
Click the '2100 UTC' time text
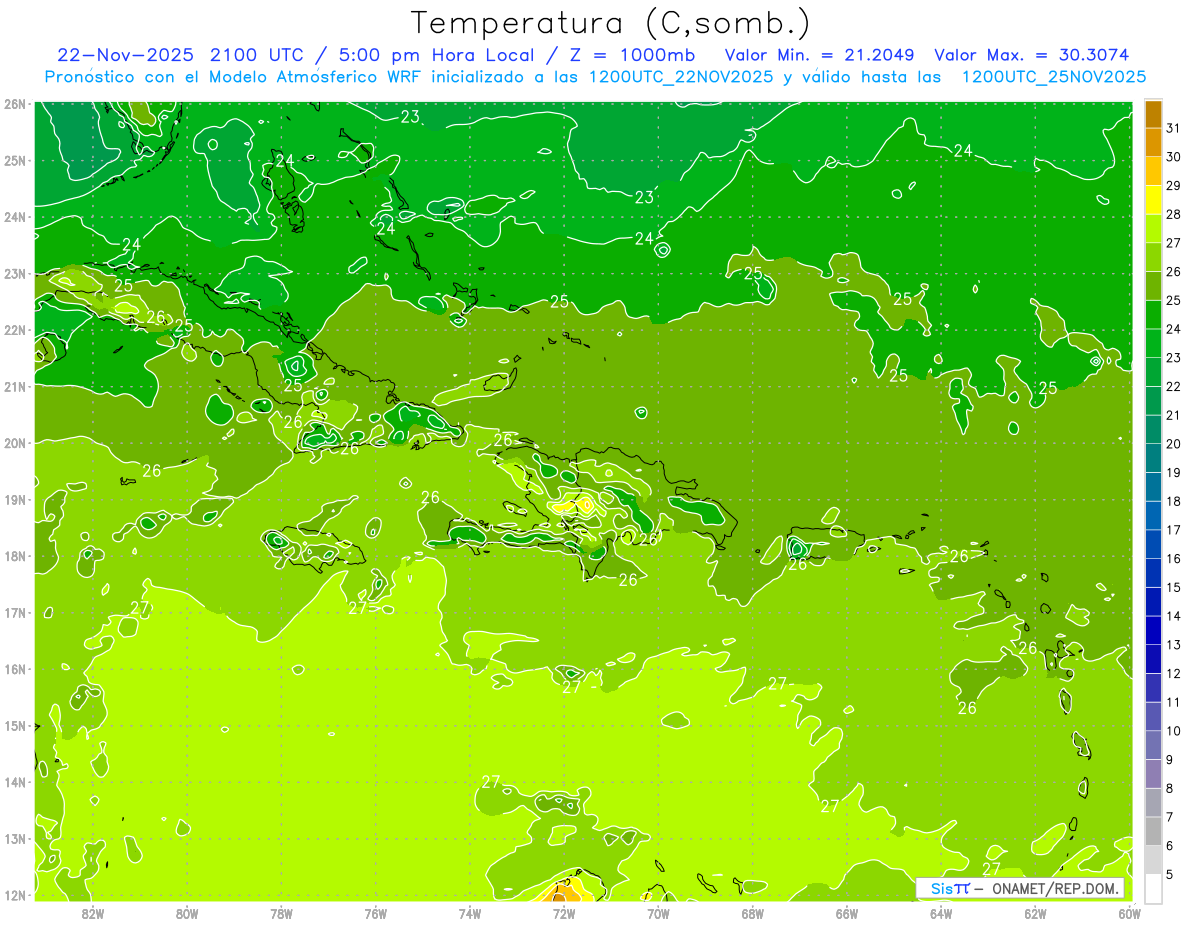coord(258,54)
